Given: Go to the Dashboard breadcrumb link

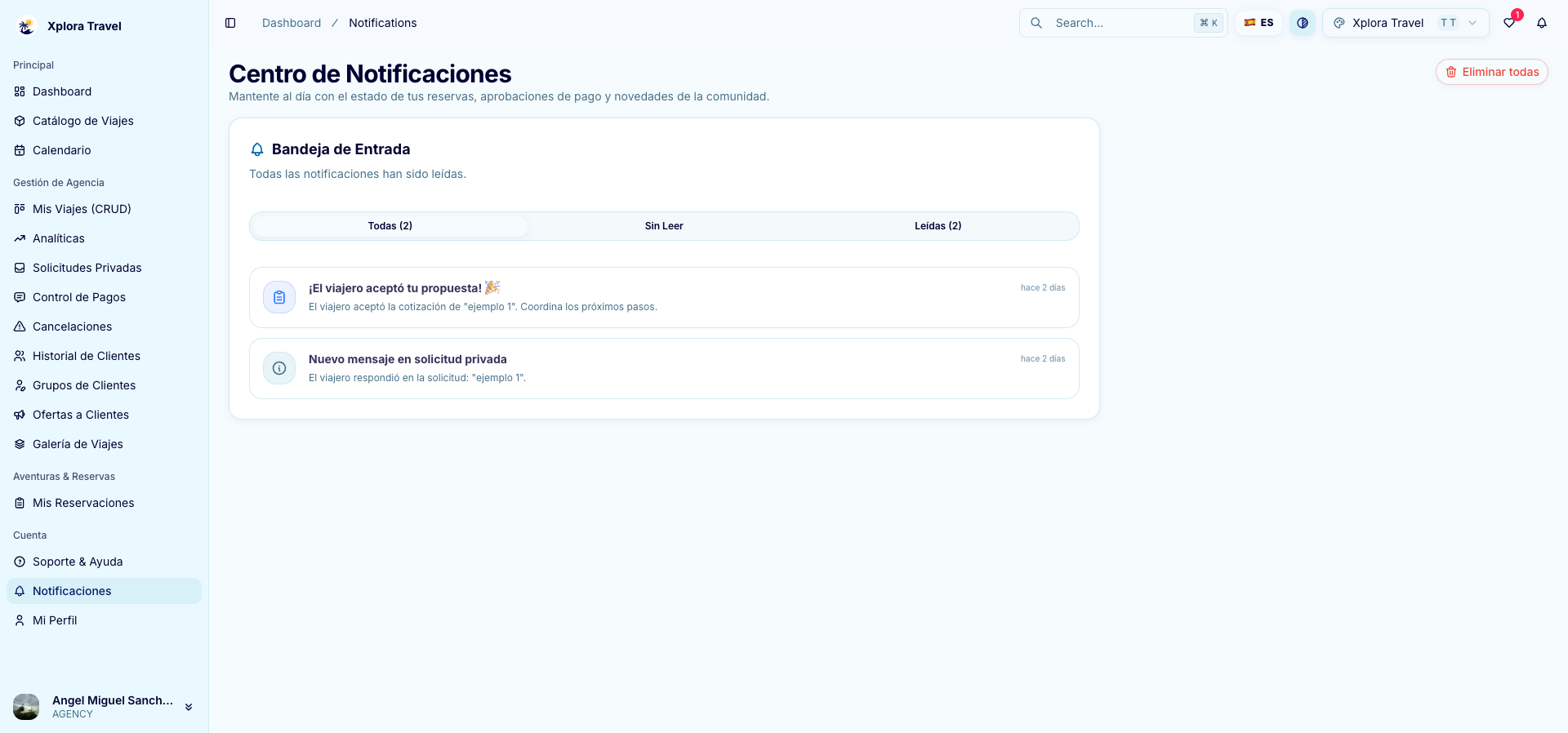Looking at the screenshot, I should [x=292, y=23].
